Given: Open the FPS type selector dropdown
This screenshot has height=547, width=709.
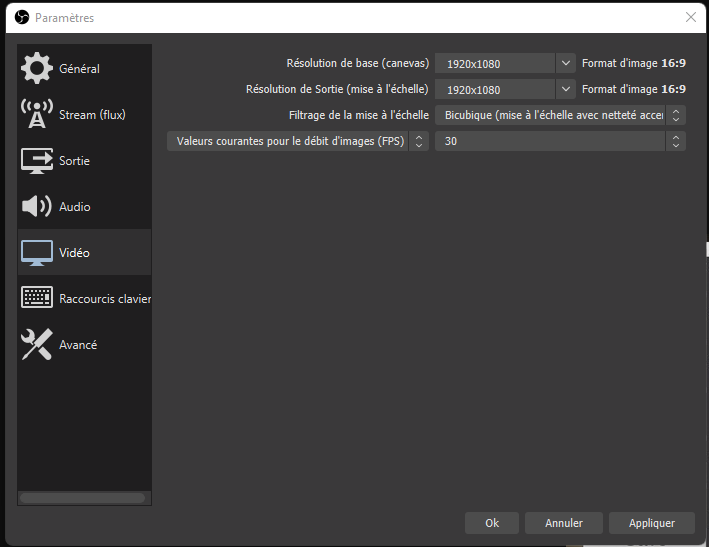Looking at the screenshot, I should coord(298,141).
